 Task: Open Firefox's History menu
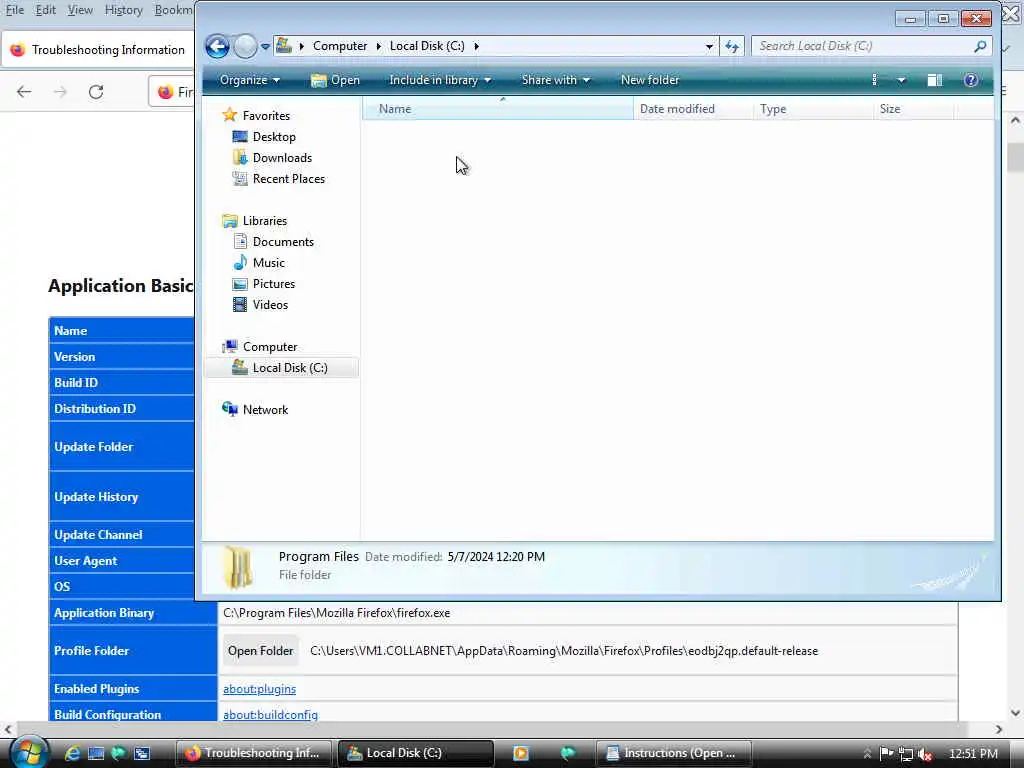[123, 10]
